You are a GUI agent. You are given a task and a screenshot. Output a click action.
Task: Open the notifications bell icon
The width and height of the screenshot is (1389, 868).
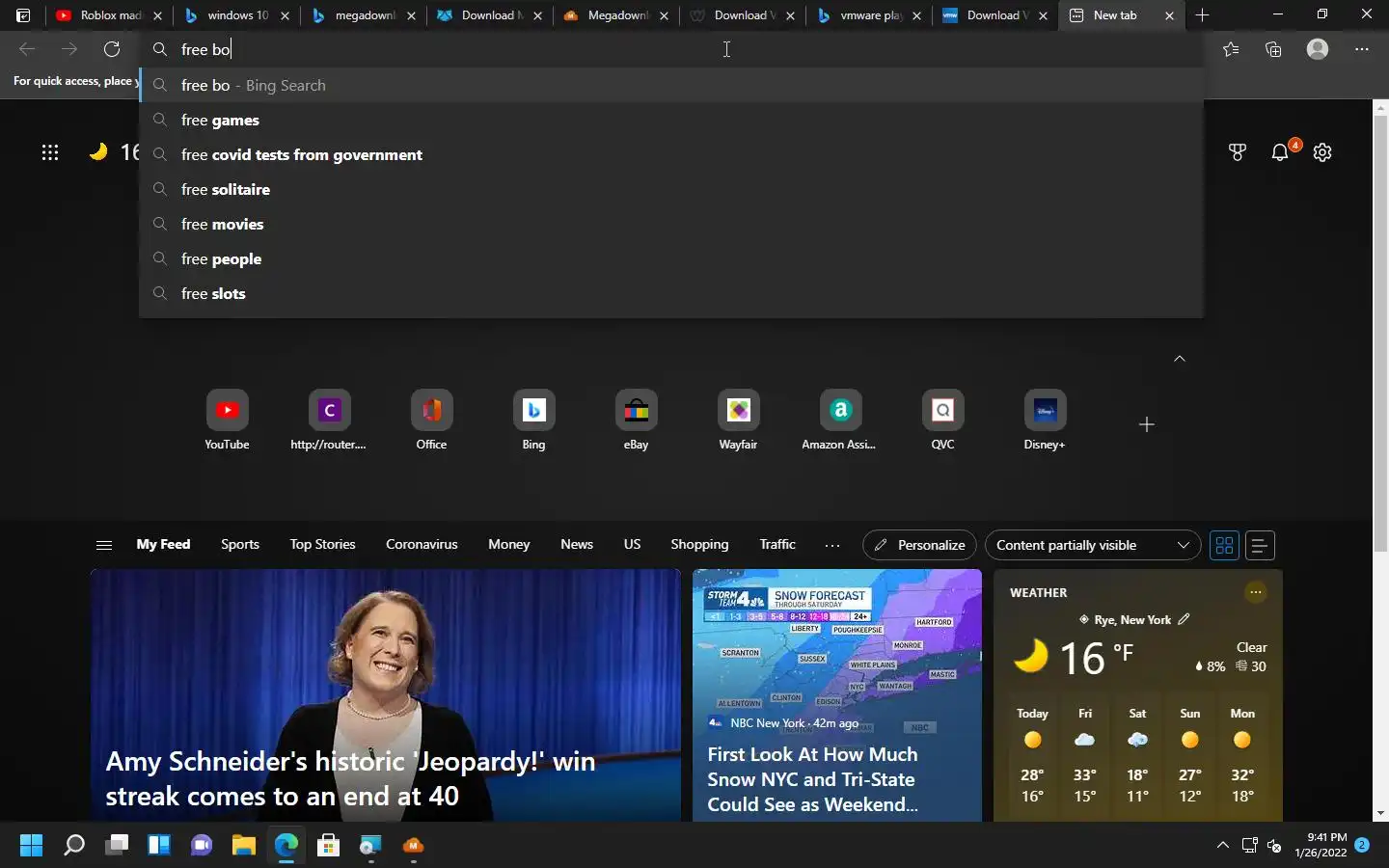[x=1280, y=152]
